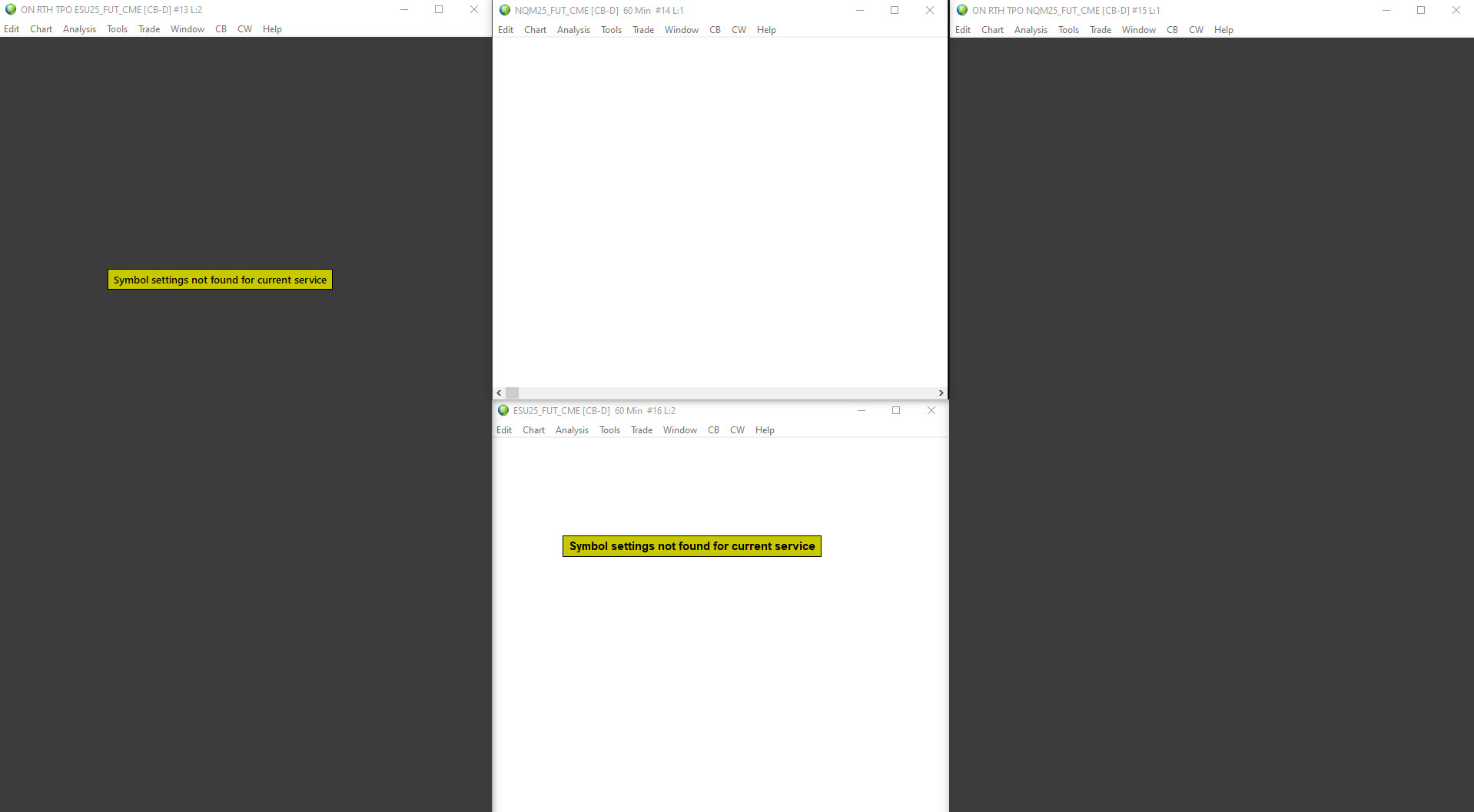Open Help menu in TPO NQM25 chart #15
This screenshot has width=1474, height=812.
coord(1224,30)
